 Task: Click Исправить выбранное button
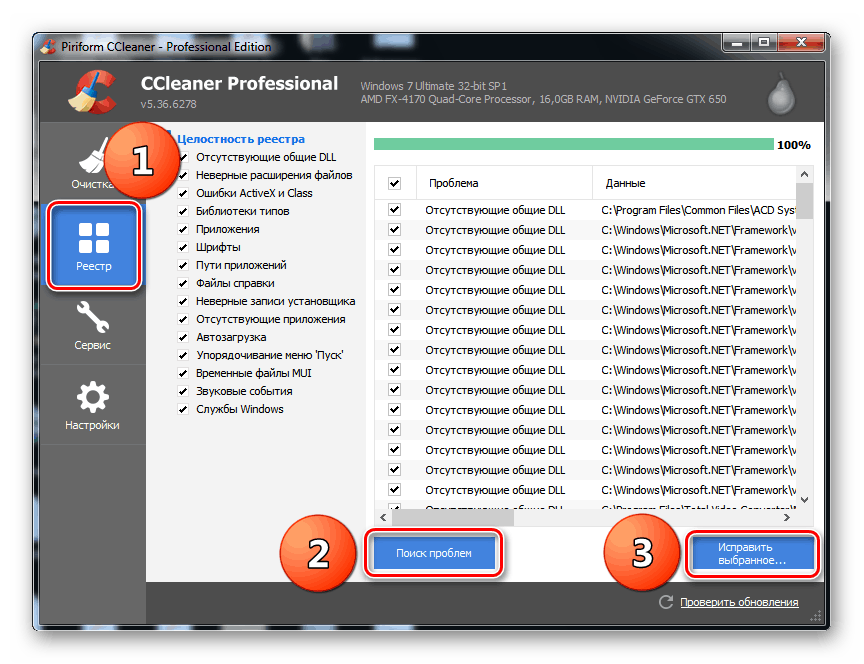pyautogui.click(x=753, y=554)
